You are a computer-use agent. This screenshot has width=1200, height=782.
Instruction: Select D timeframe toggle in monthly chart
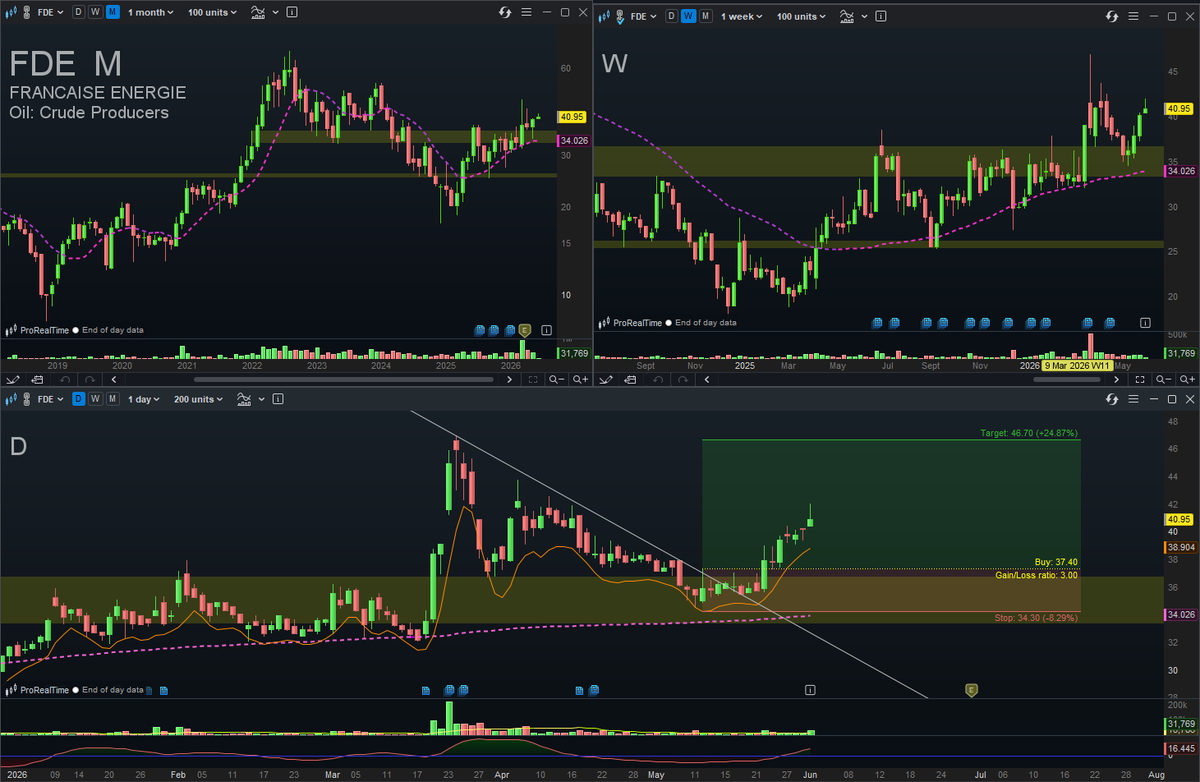78,12
